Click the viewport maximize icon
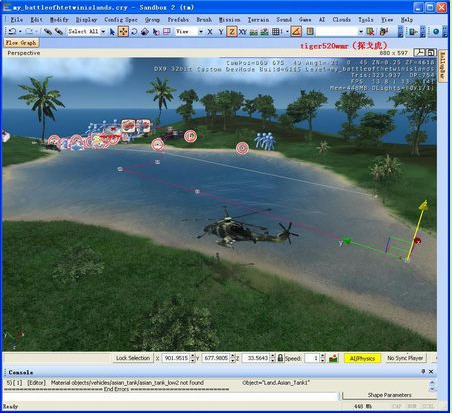This screenshot has width=452, height=413. click(x=431, y=52)
